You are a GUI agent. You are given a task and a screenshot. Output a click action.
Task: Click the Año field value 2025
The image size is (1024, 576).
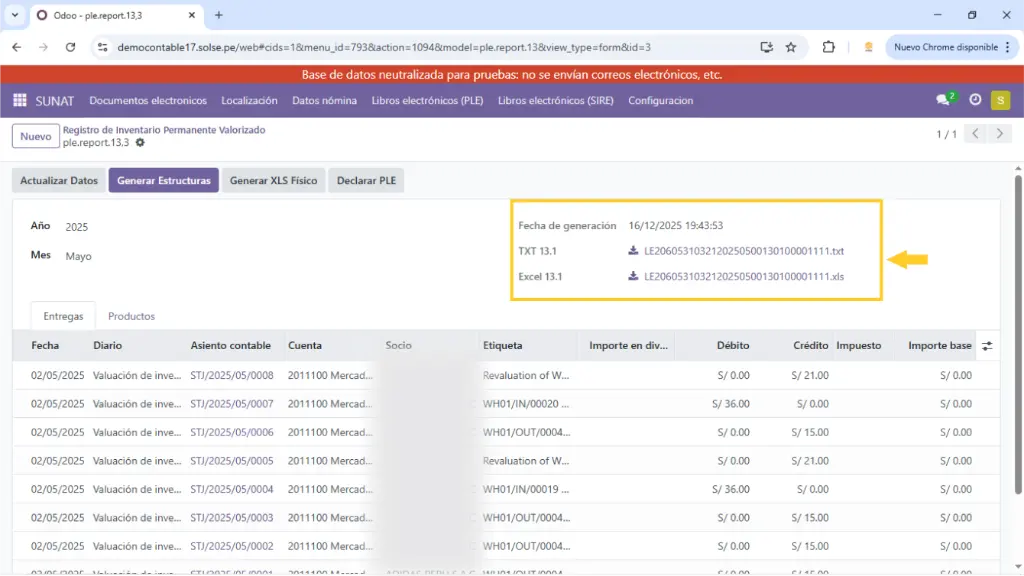coord(77,227)
